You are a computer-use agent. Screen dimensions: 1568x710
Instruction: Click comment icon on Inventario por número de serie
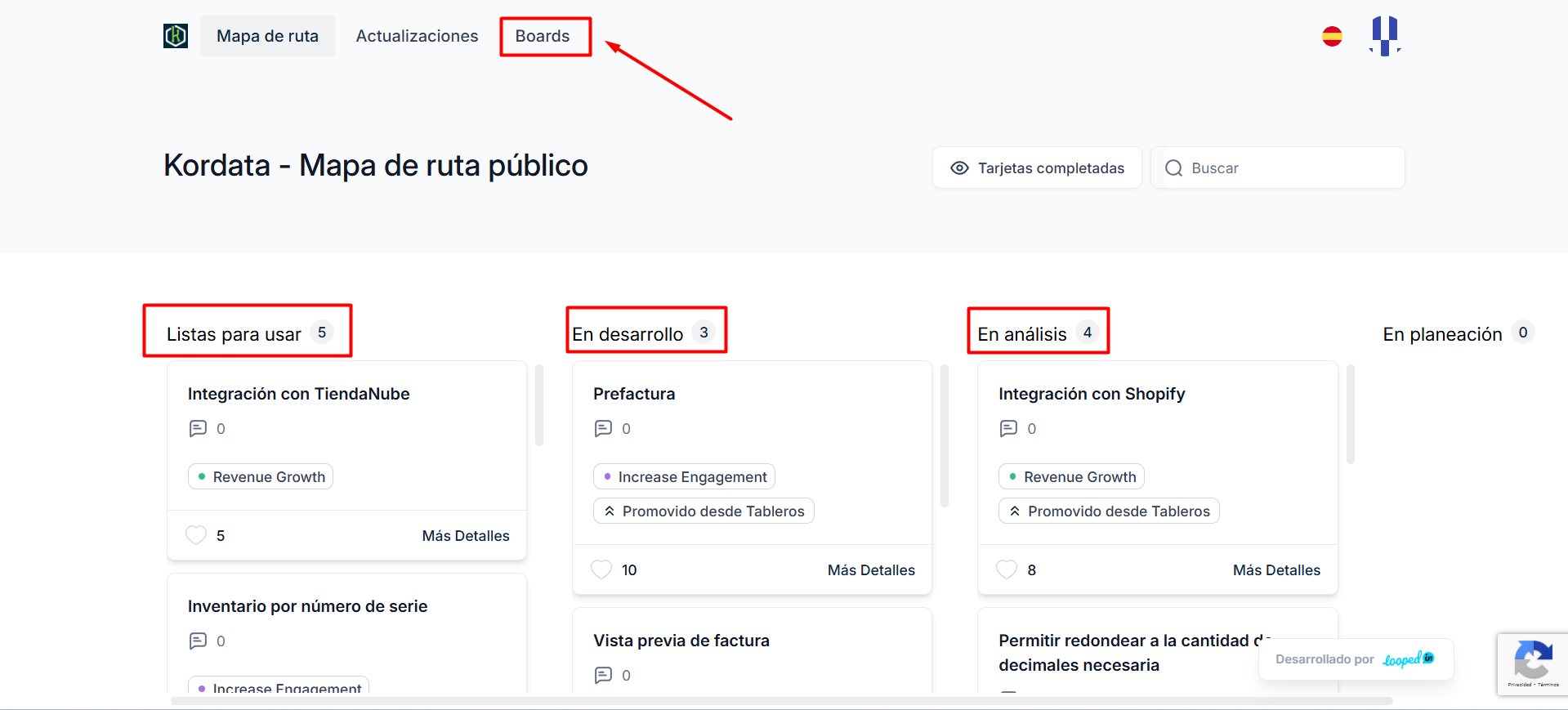point(198,641)
